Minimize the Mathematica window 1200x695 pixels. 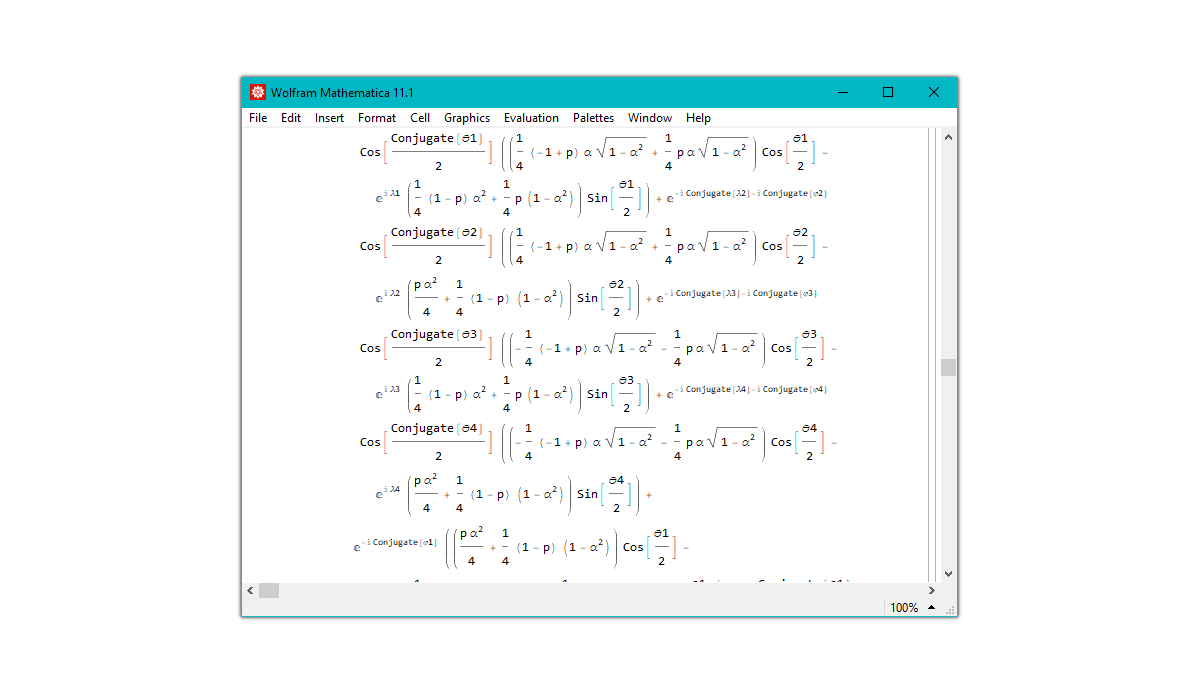842,92
